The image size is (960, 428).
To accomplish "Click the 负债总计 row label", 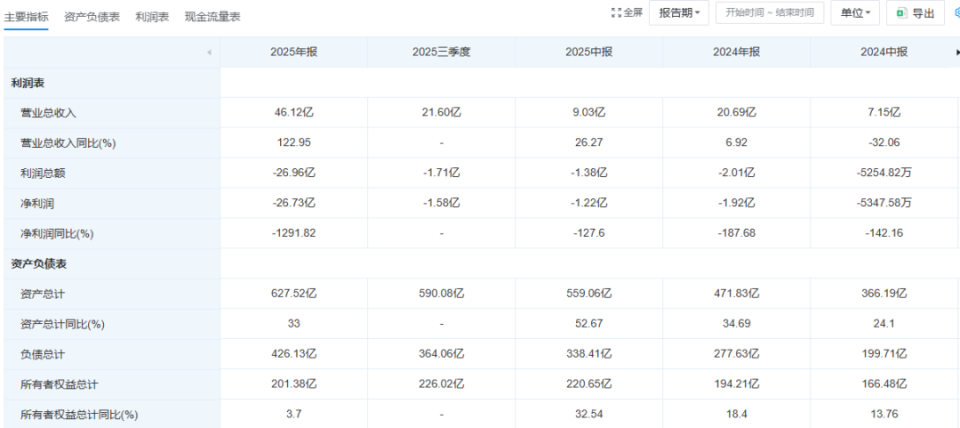I will [43, 355].
